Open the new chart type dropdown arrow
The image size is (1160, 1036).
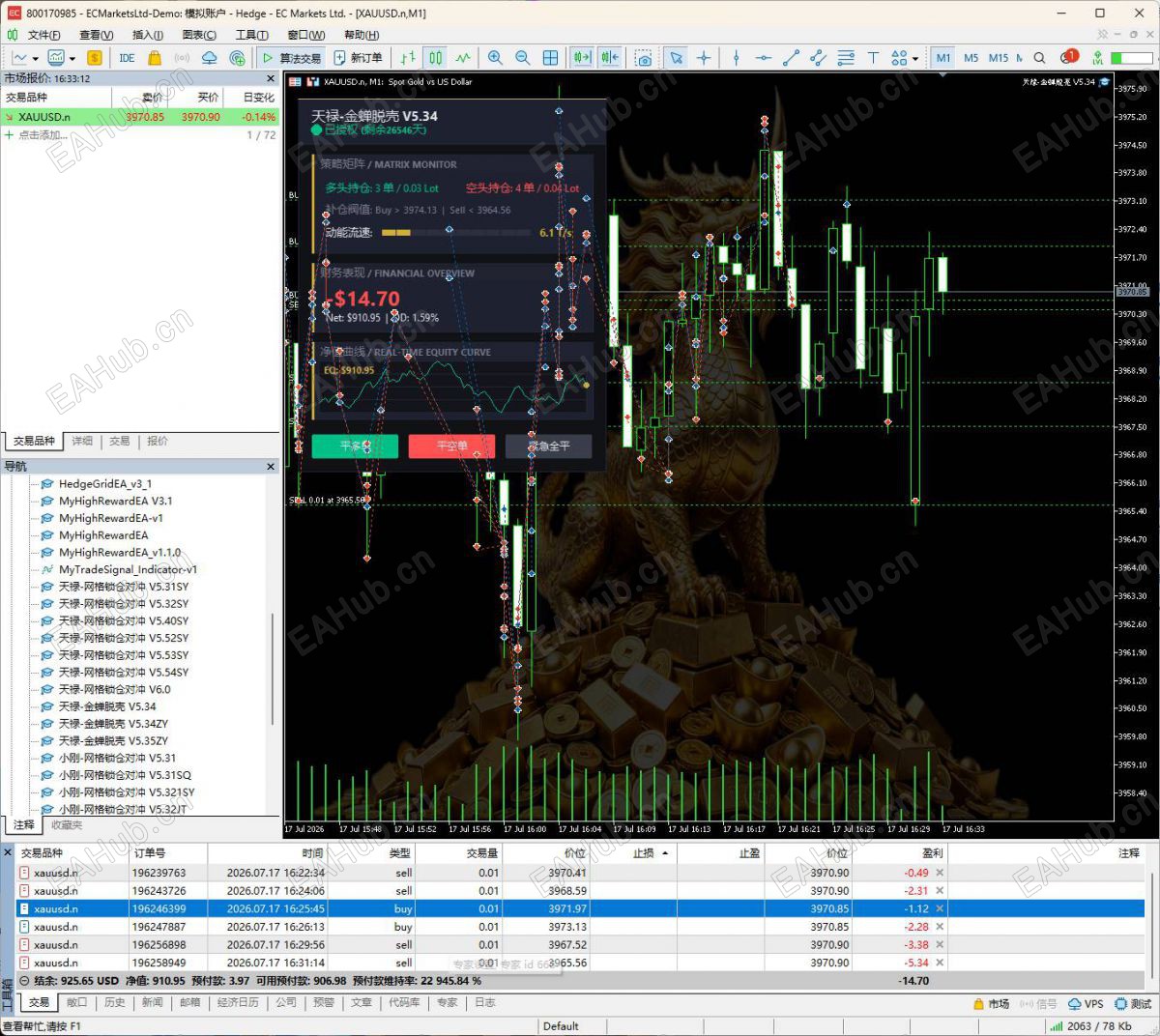(36, 59)
